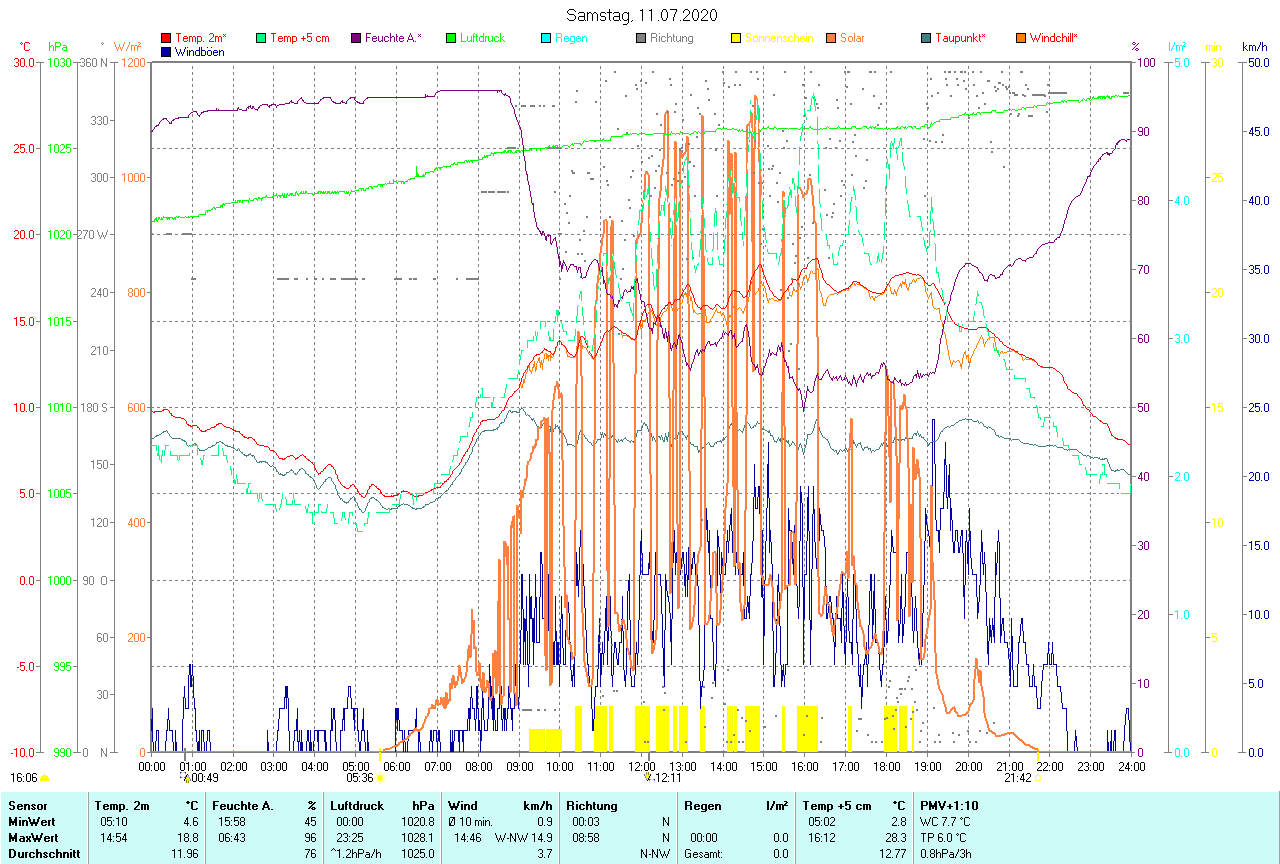Click the Gesamt: rain total label
This screenshot has width=1280, height=864.
pos(704,854)
